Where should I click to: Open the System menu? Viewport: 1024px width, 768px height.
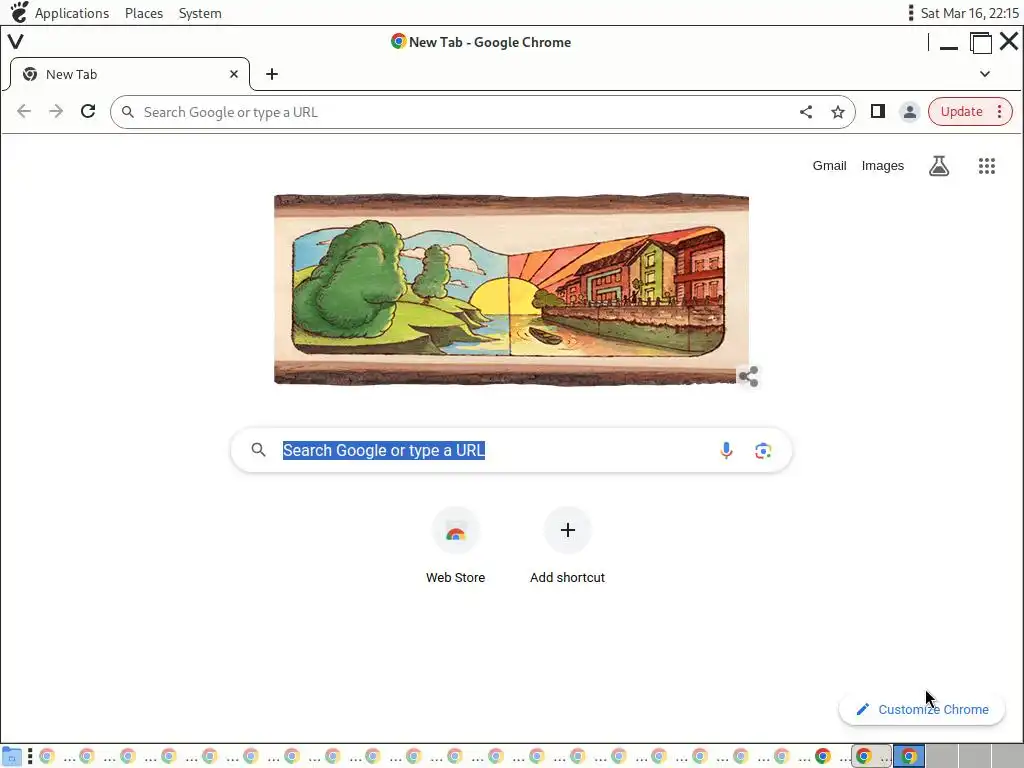[200, 13]
